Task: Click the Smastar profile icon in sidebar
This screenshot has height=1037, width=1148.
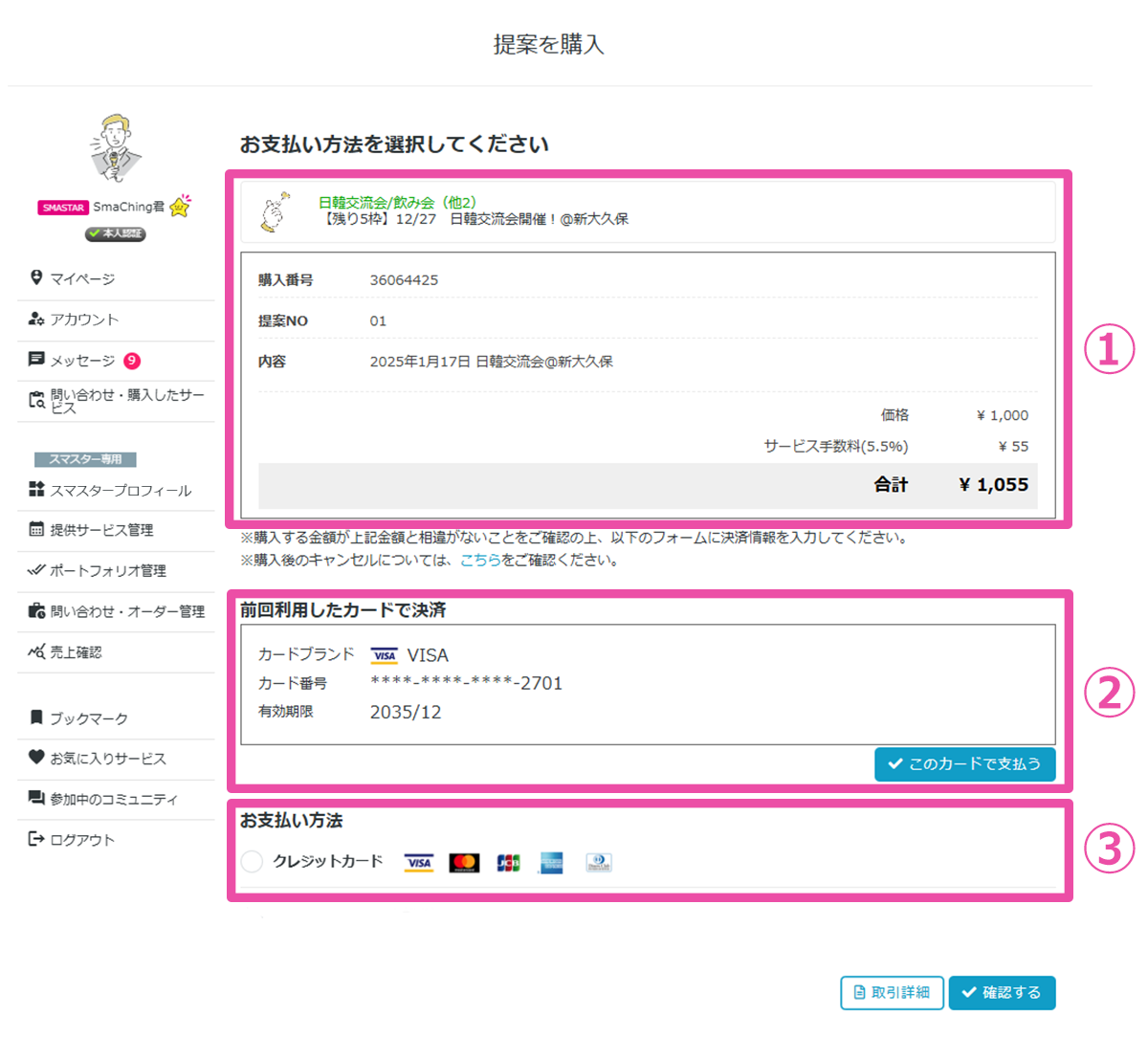Action: tap(36, 489)
